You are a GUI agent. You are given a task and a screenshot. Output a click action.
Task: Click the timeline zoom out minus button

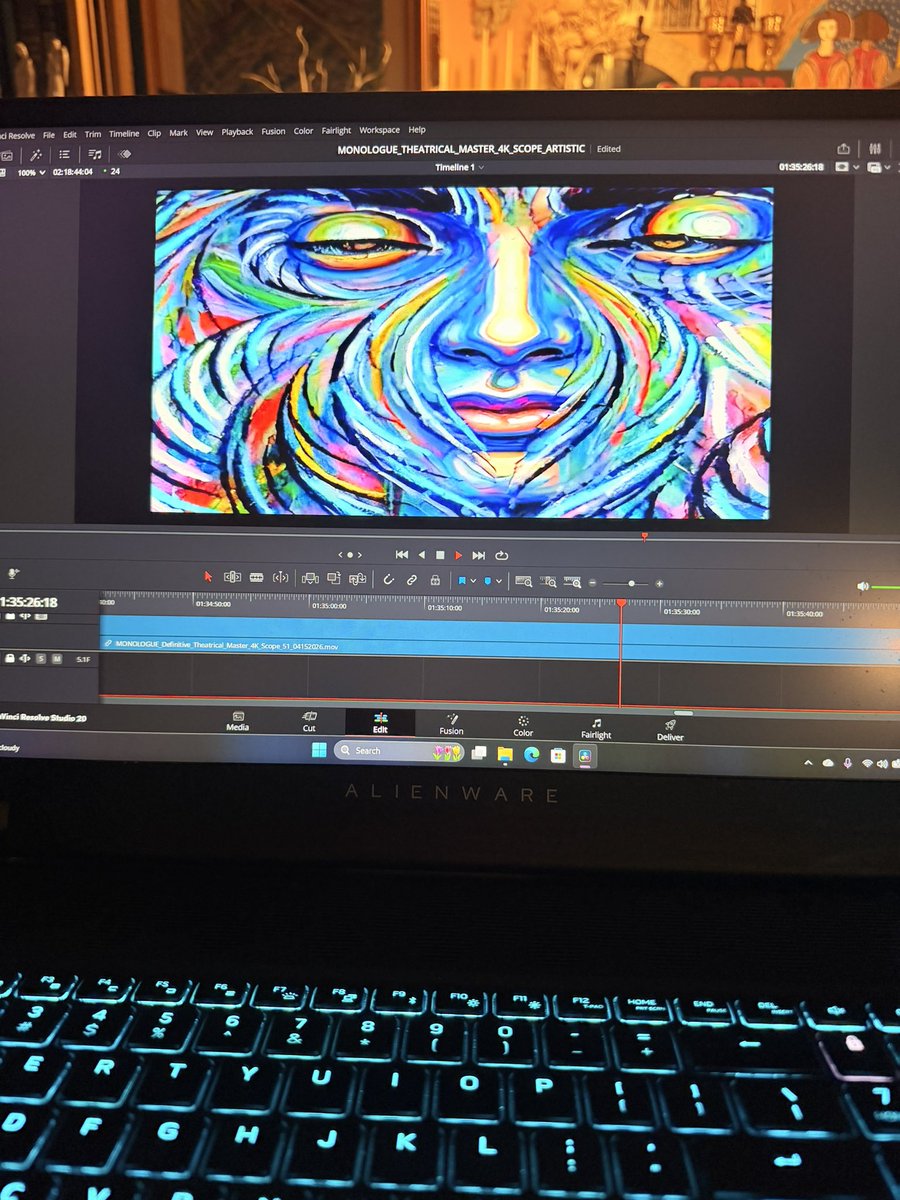(593, 583)
